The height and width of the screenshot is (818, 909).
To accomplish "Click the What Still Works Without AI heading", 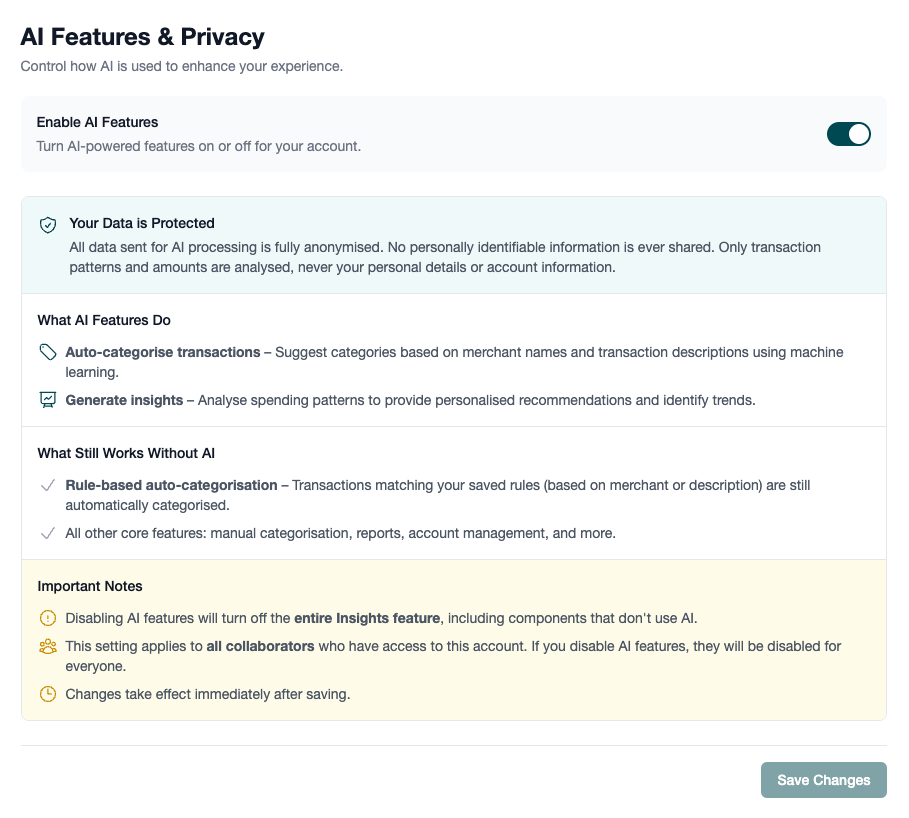I will click(x=126, y=453).
